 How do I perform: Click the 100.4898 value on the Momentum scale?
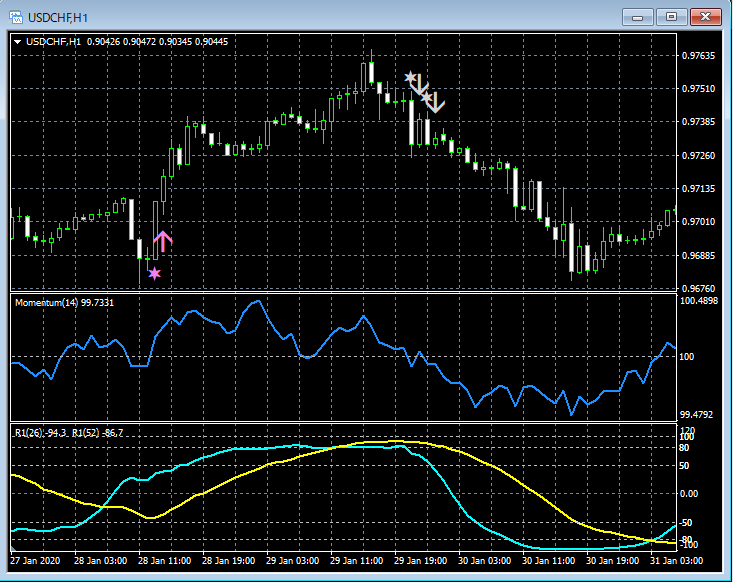(699, 300)
